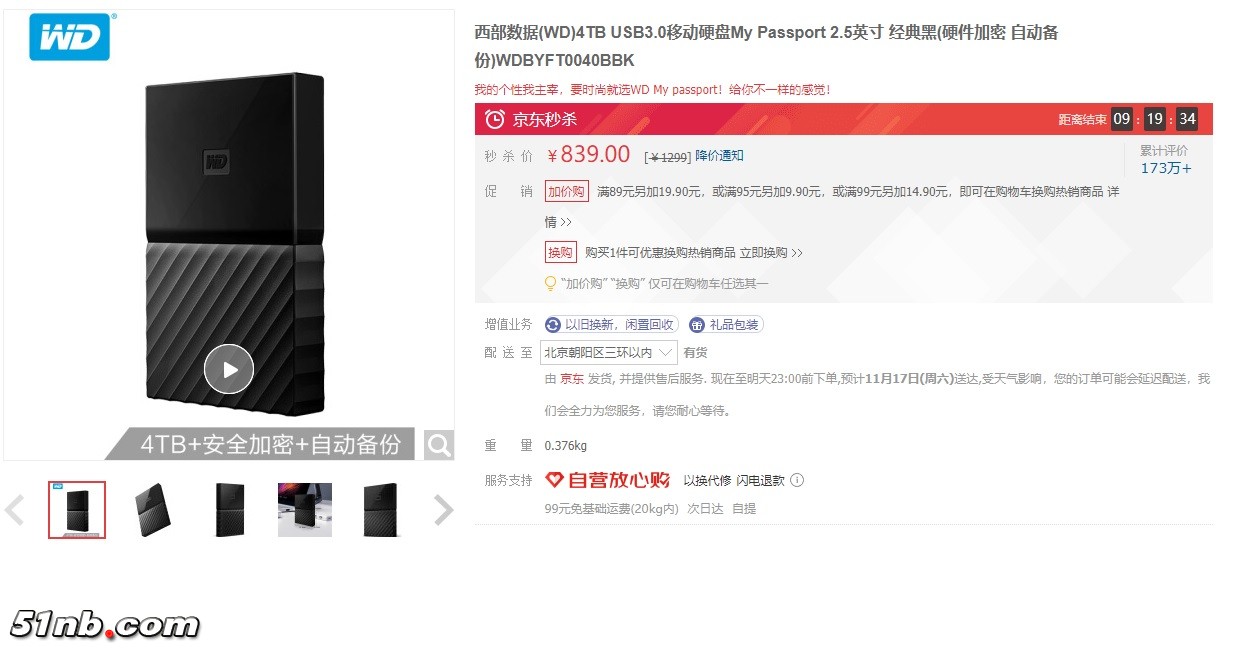Image resolution: width=1250 pixels, height=648 pixels.
Task: Click the WD logo badge on the product image
Action: 69,37
